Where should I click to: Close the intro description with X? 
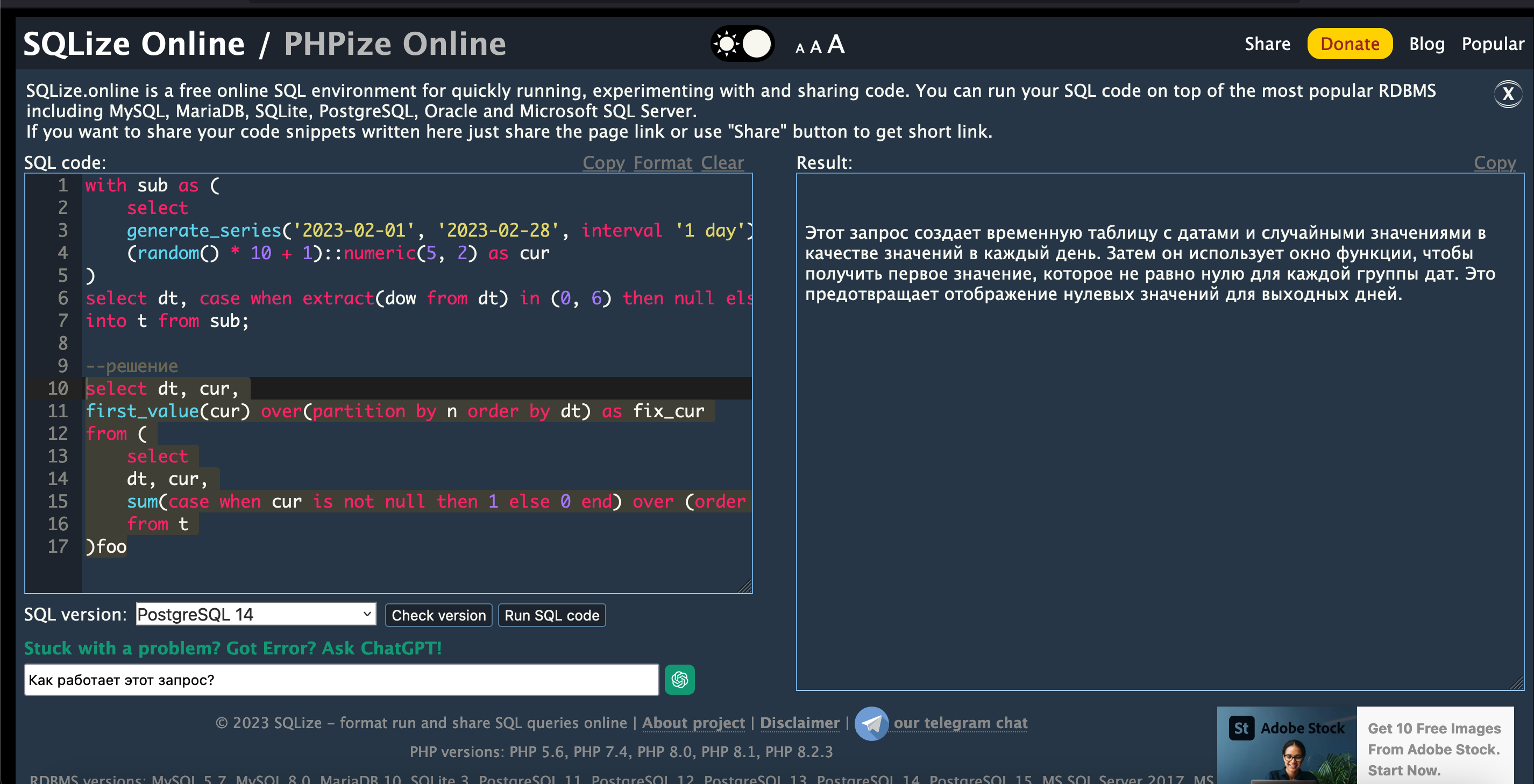(x=1507, y=94)
